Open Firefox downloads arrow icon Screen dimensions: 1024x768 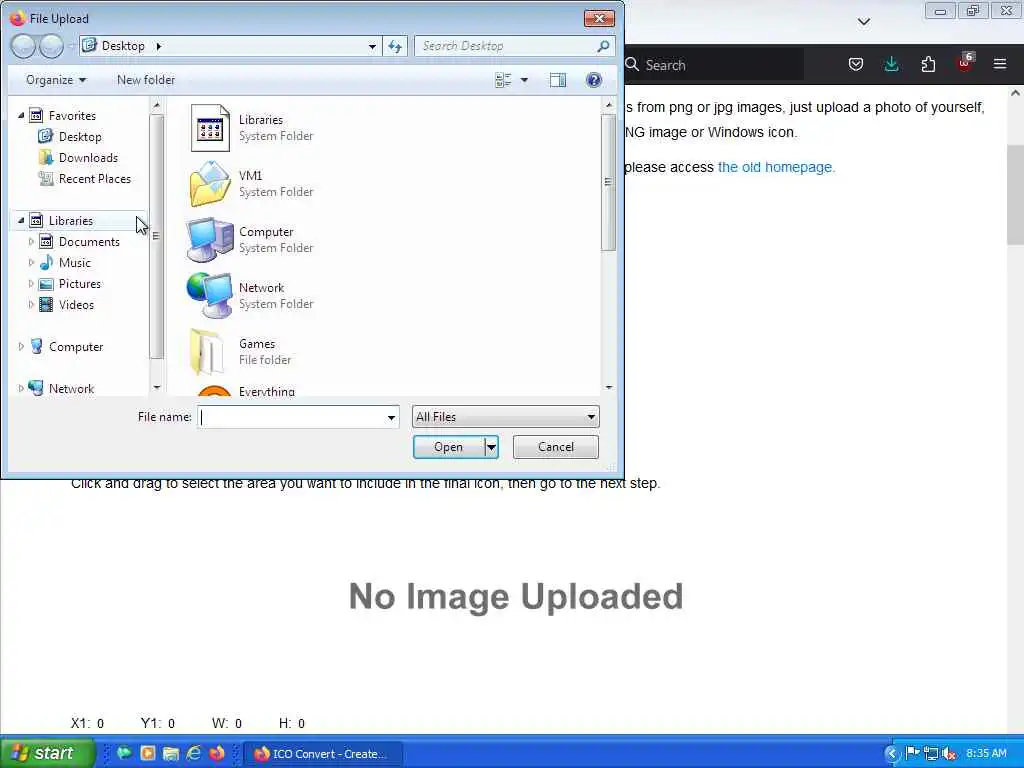(x=891, y=64)
